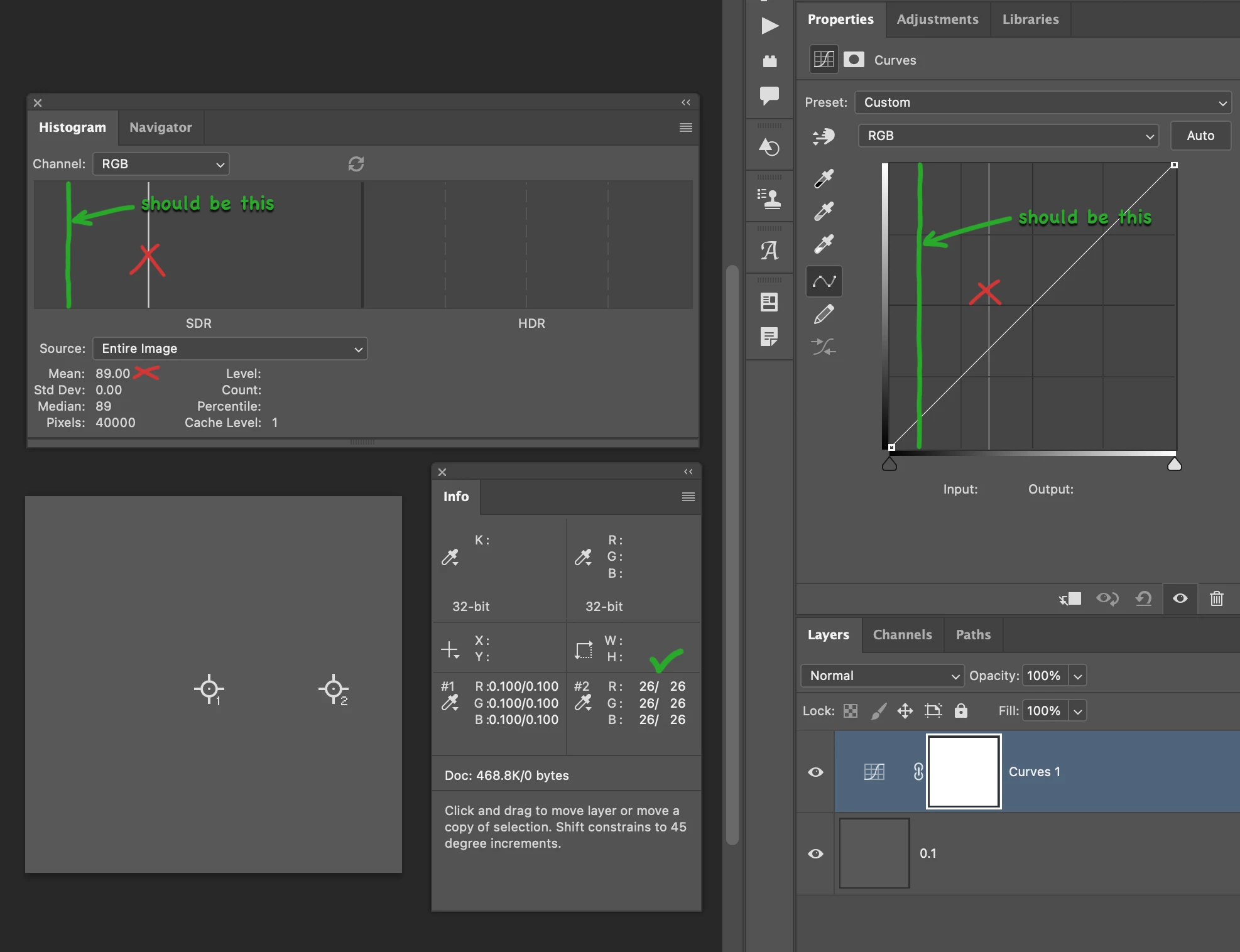Toggle adjustment layer visibility in the Properties panel

click(x=1180, y=598)
